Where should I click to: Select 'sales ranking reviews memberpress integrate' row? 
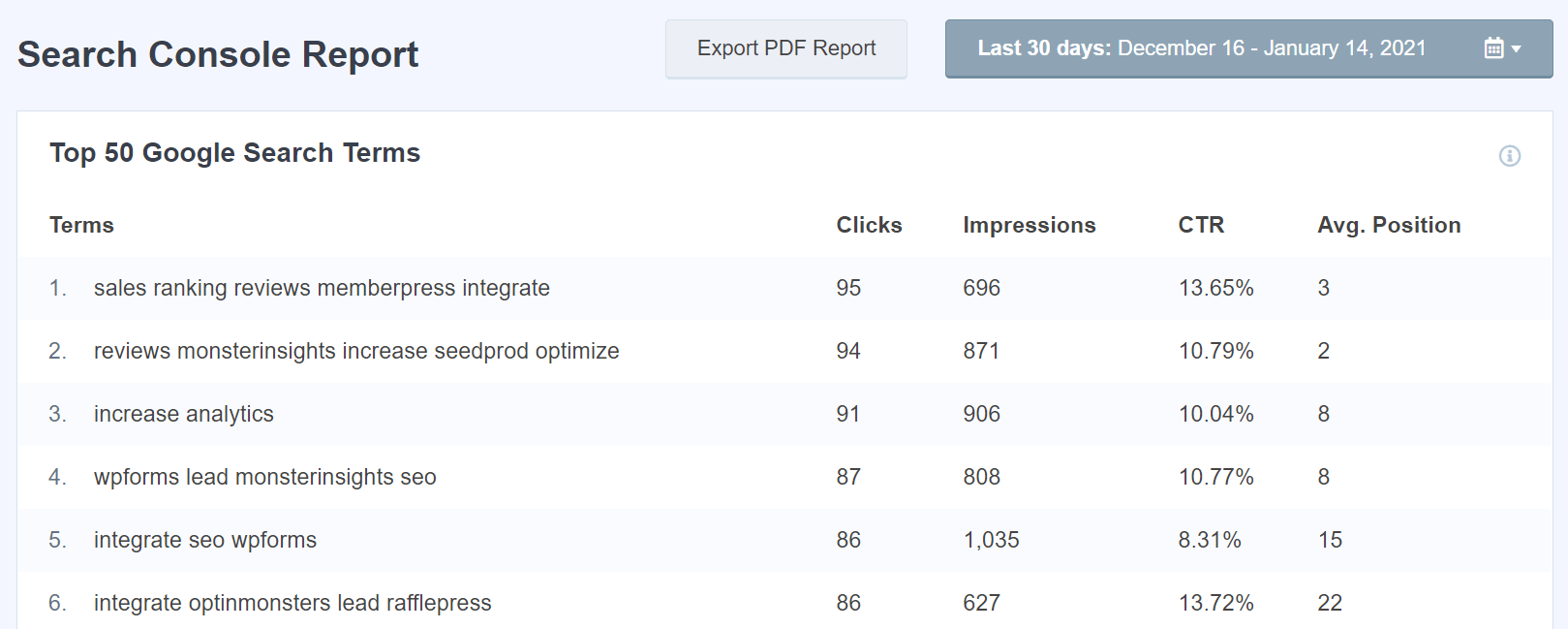[x=321, y=288]
